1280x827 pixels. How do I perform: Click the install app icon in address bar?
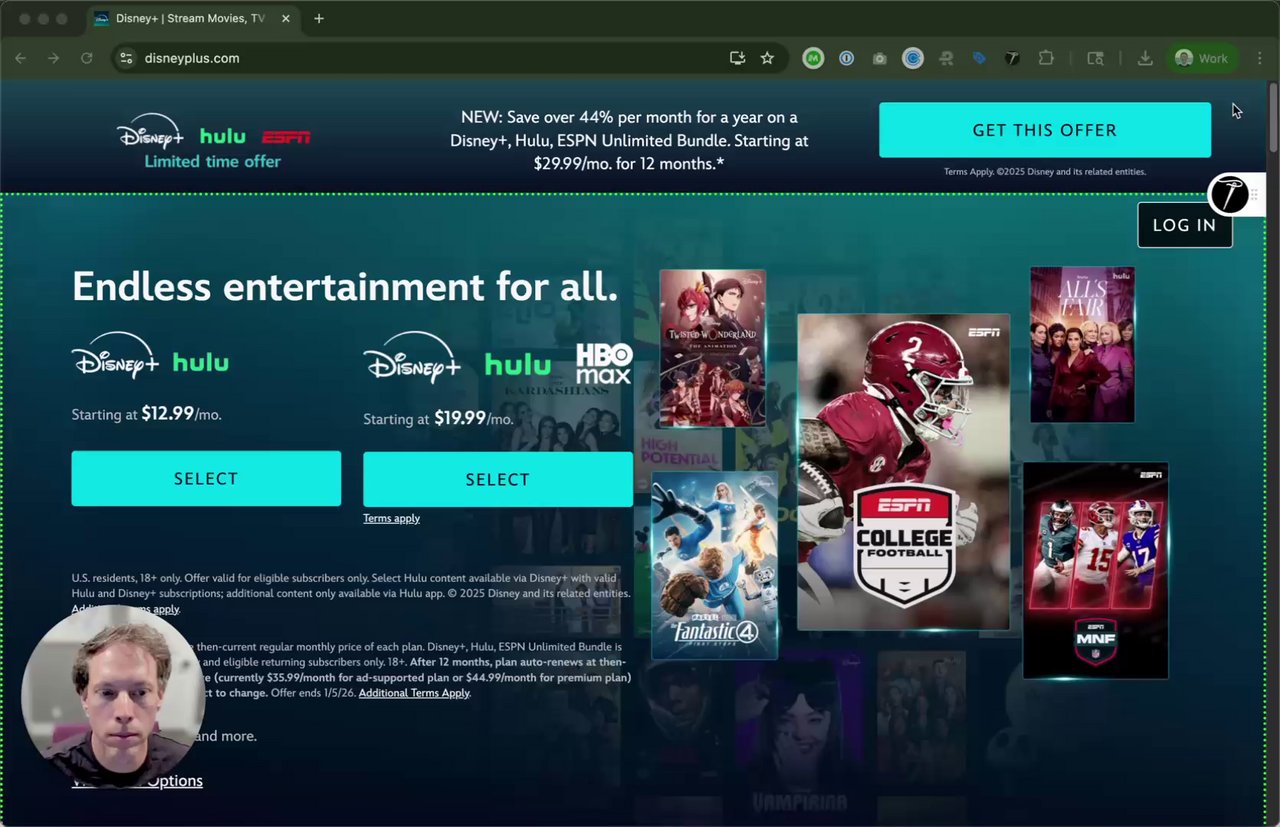[x=738, y=58]
